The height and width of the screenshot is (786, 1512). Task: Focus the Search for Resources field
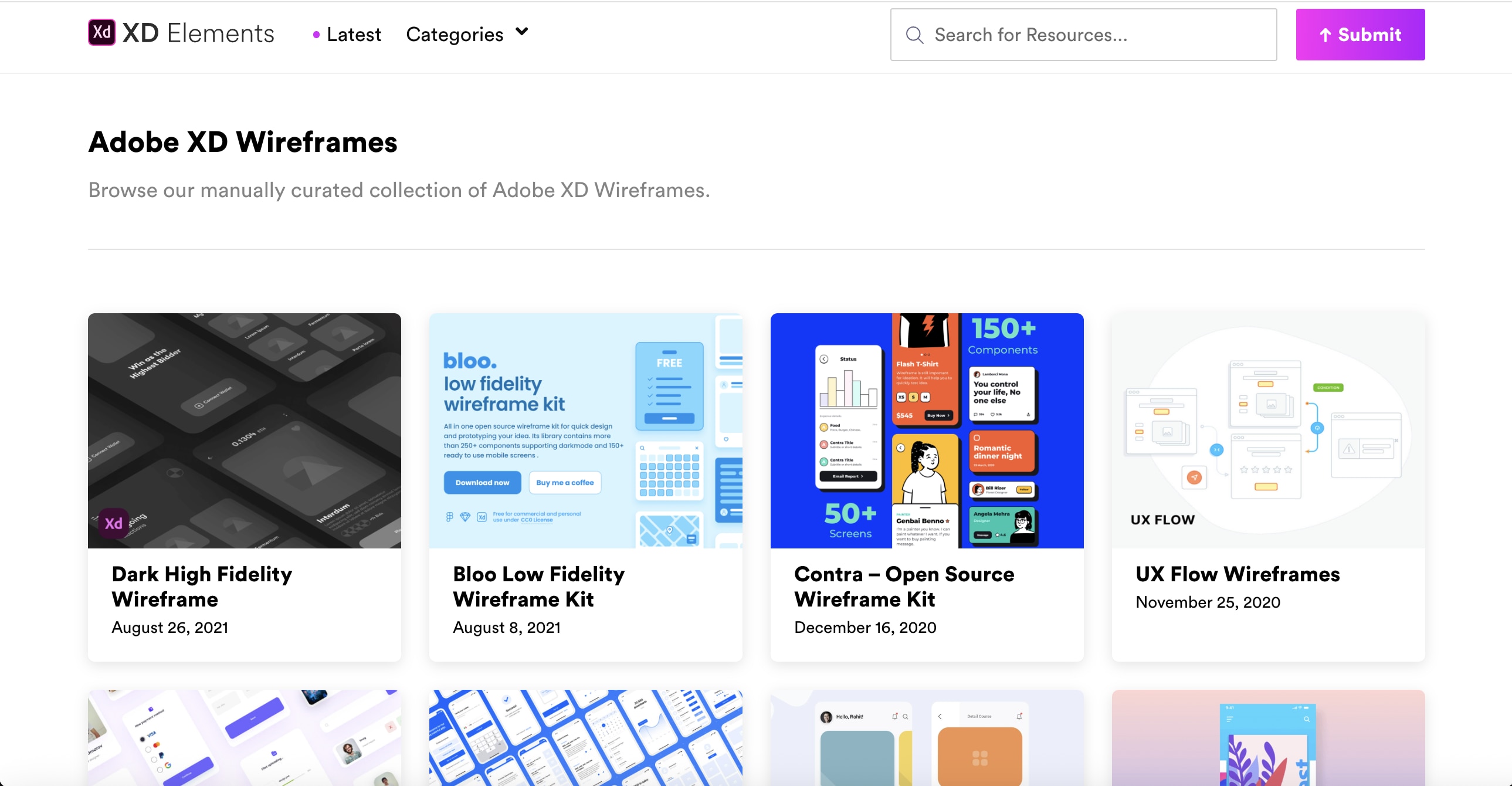tap(1097, 35)
